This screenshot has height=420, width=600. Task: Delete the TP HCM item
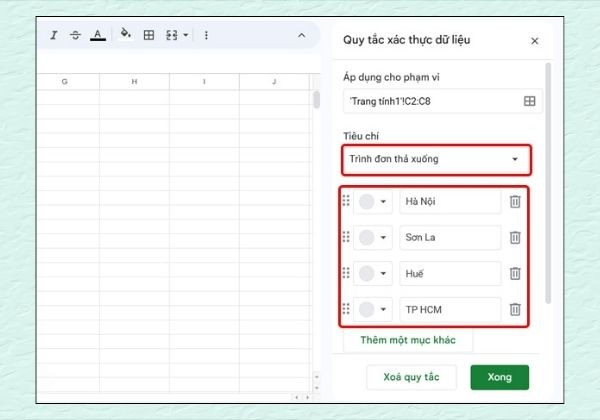[515, 309]
